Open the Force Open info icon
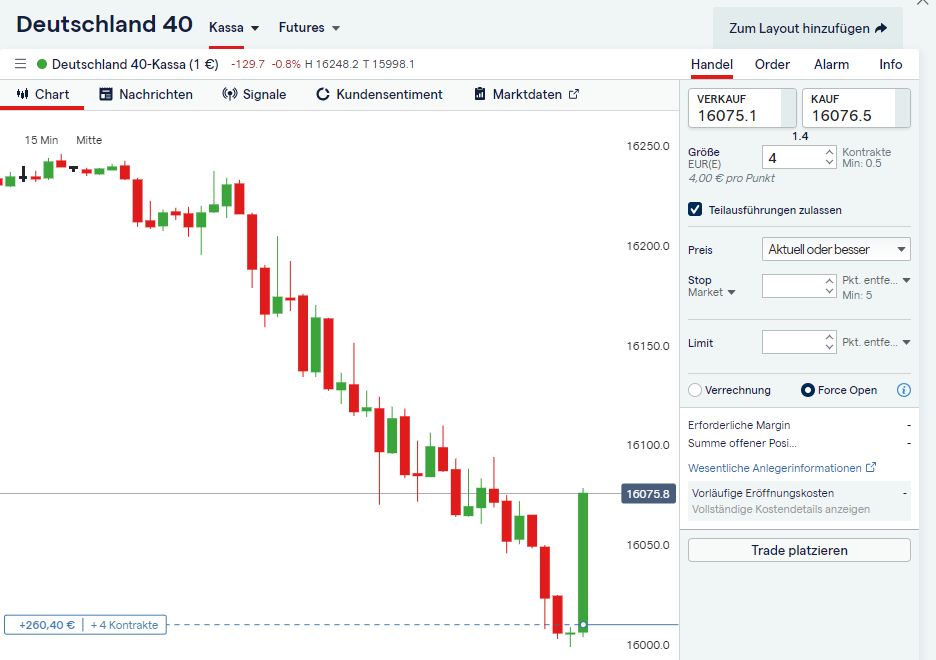Image resolution: width=936 pixels, height=660 pixels. tap(904, 390)
